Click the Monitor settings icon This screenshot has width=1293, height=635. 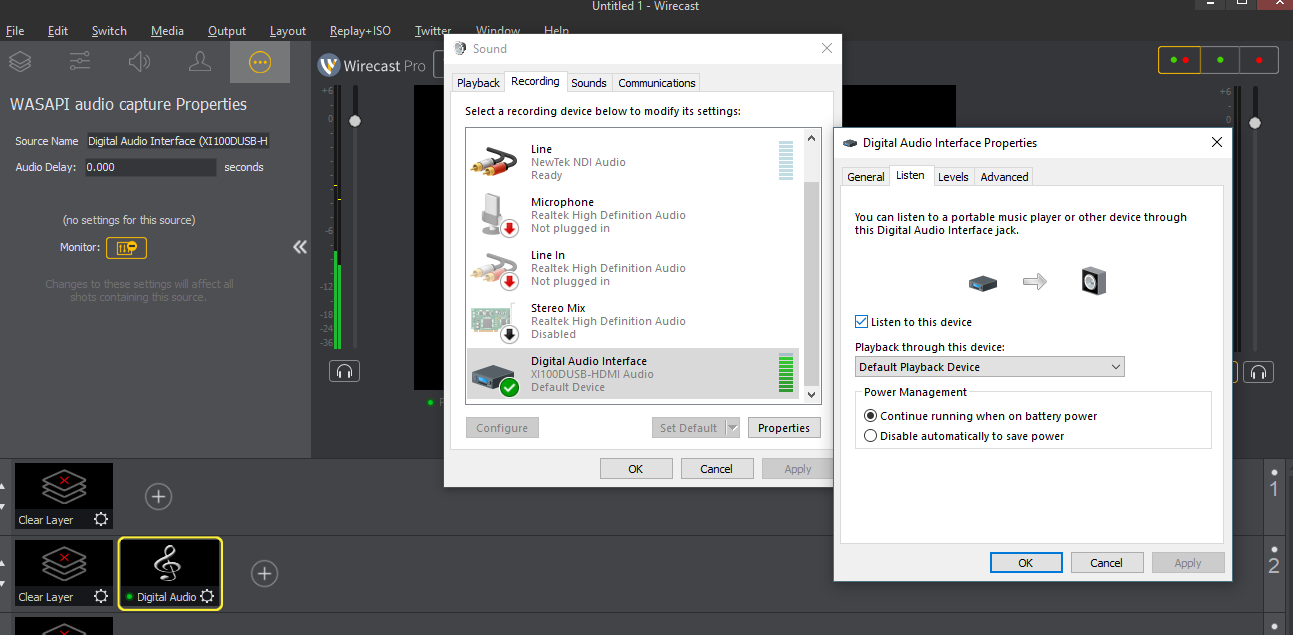pyautogui.click(x=126, y=247)
